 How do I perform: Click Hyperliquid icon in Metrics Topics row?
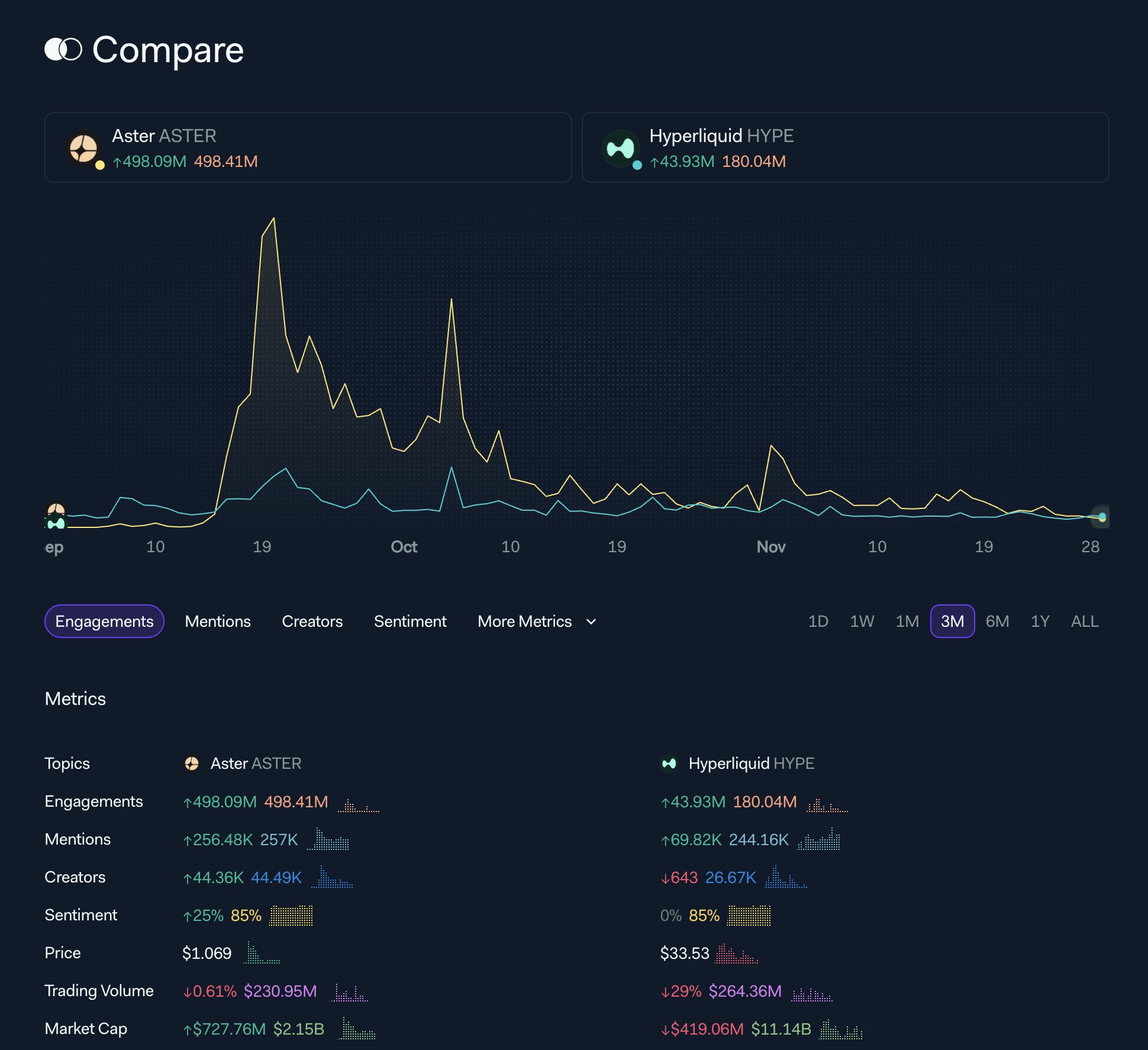click(x=669, y=764)
